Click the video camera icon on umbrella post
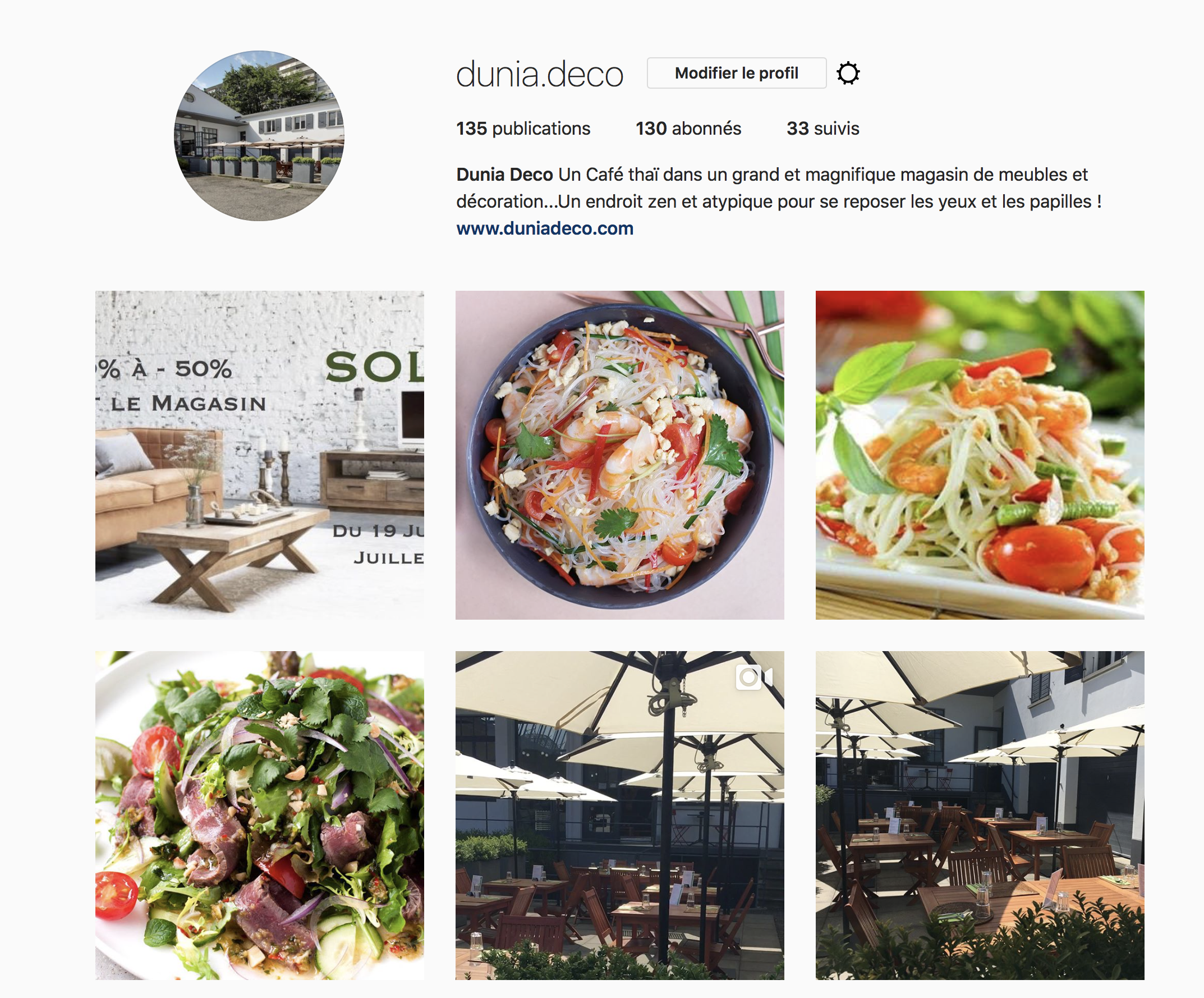 (x=755, y=677)
